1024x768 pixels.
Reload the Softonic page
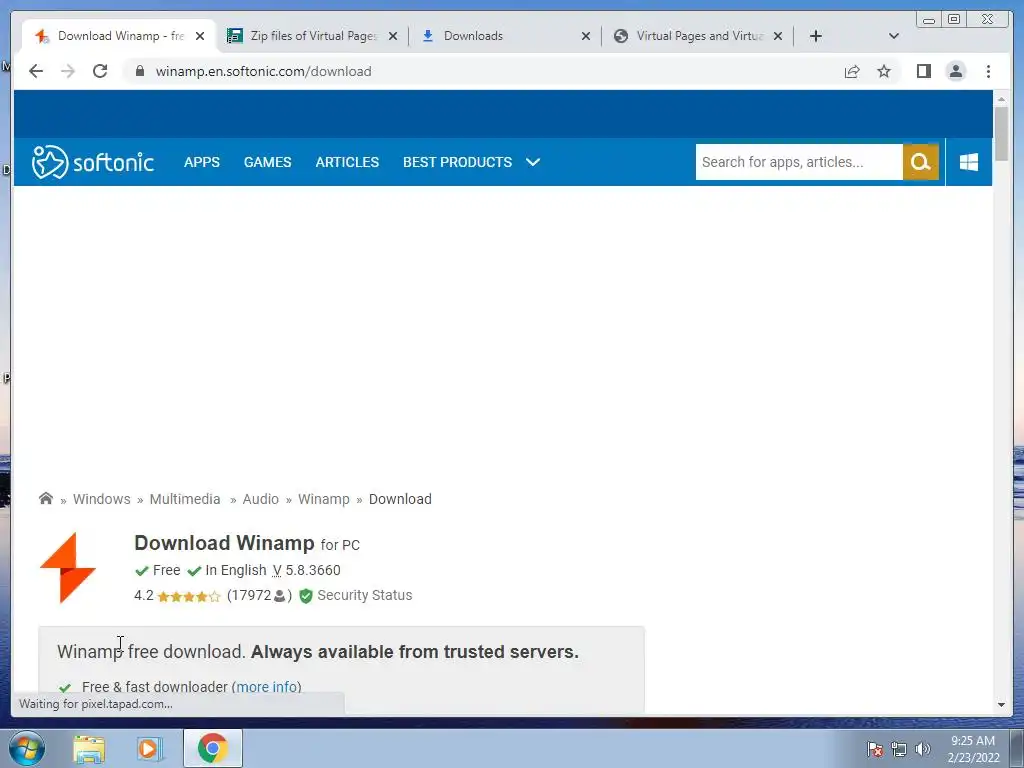coord(100,71)
